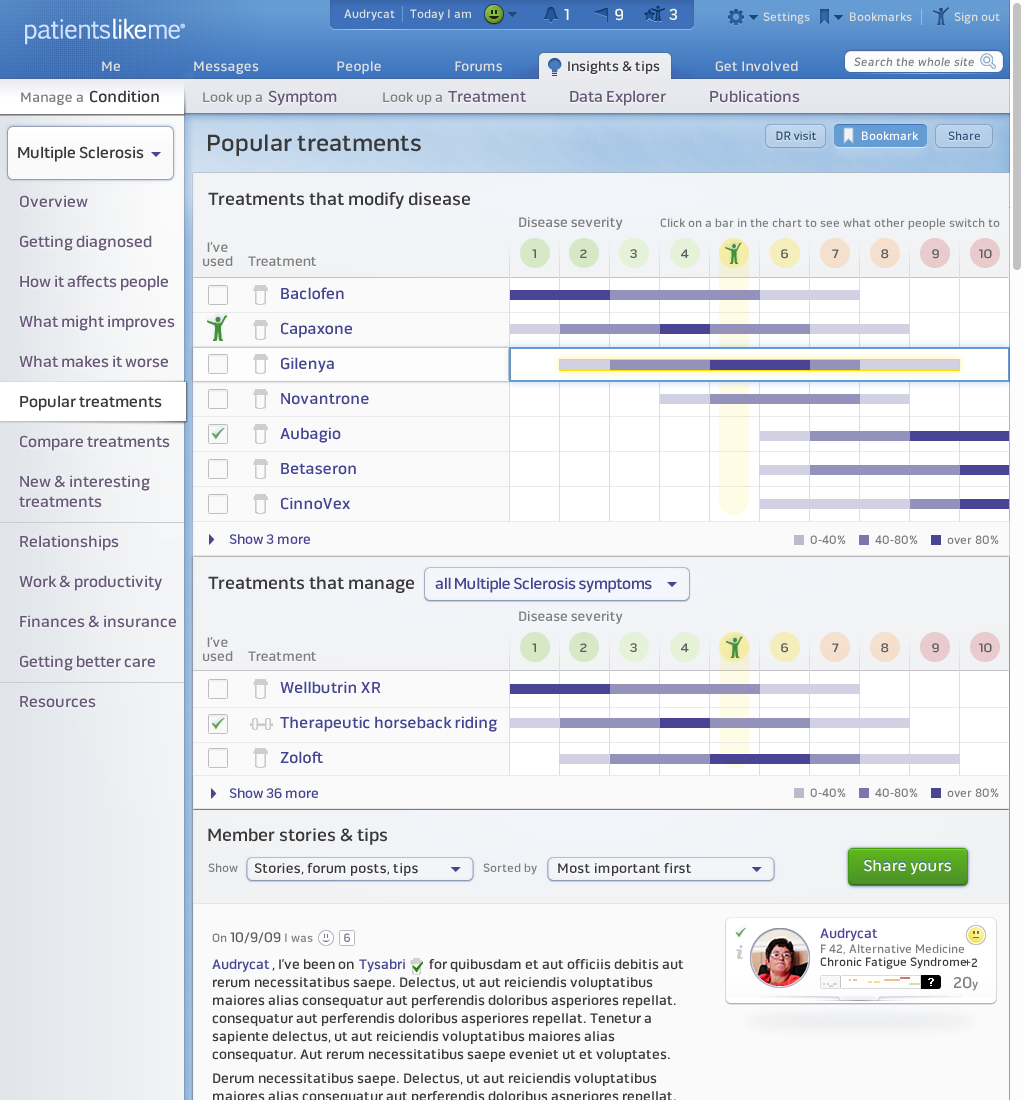Select severity 1 circle in modify disease chart

[534, 253]
